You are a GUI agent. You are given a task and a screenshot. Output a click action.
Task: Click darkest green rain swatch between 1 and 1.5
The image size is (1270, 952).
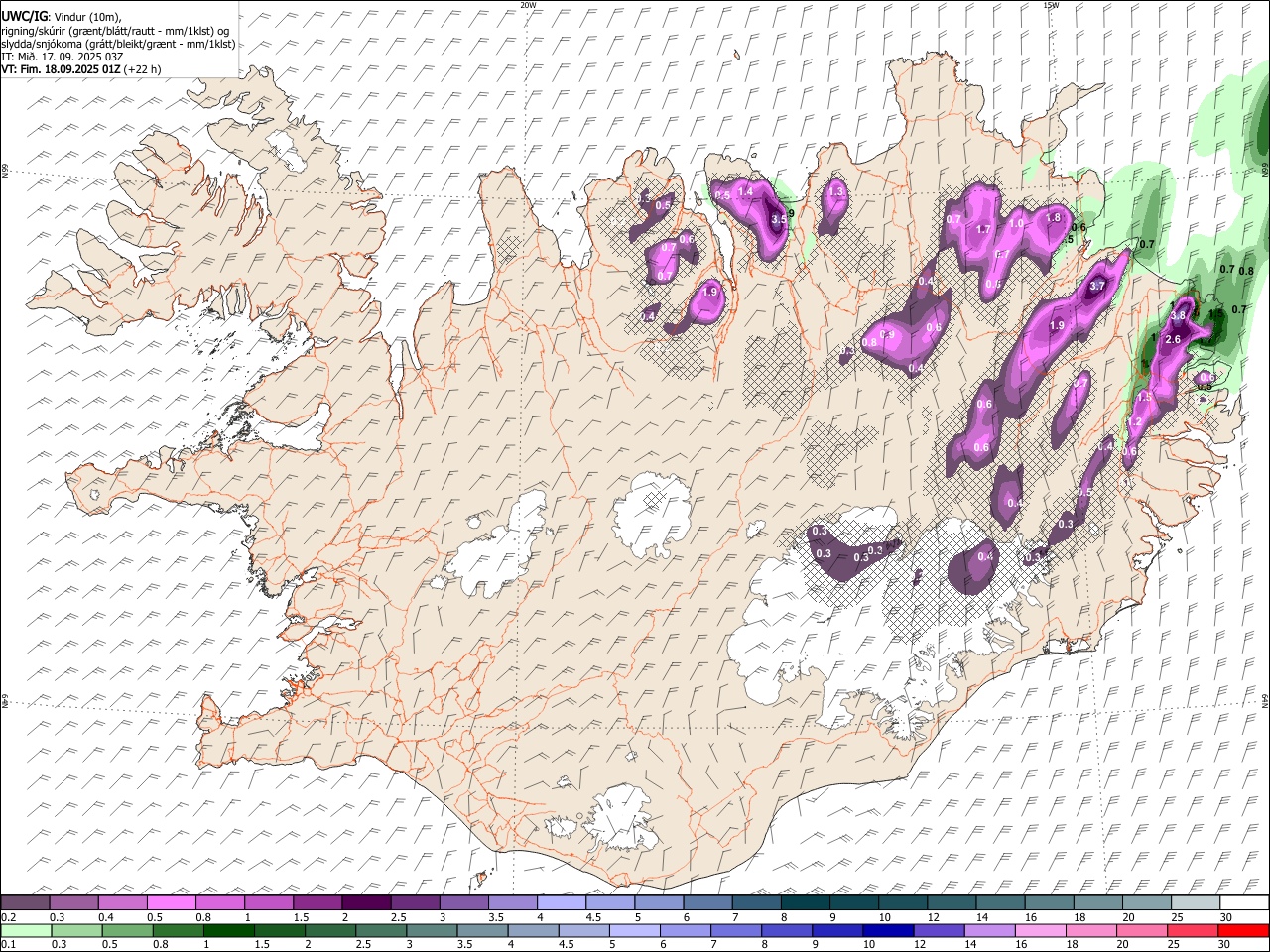pyautogui.click(x=229, y=930)
